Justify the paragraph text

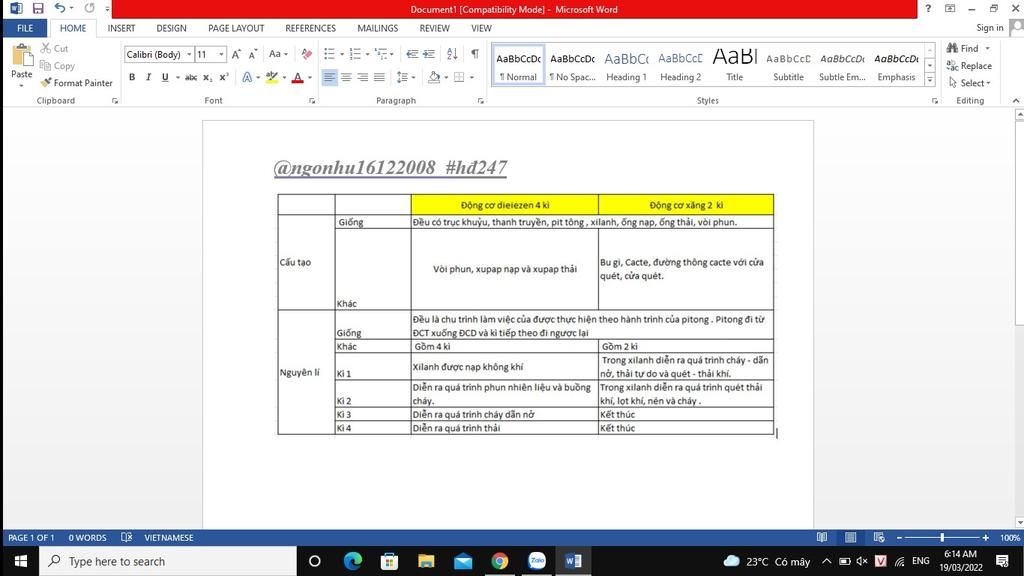tap(379, 77)
